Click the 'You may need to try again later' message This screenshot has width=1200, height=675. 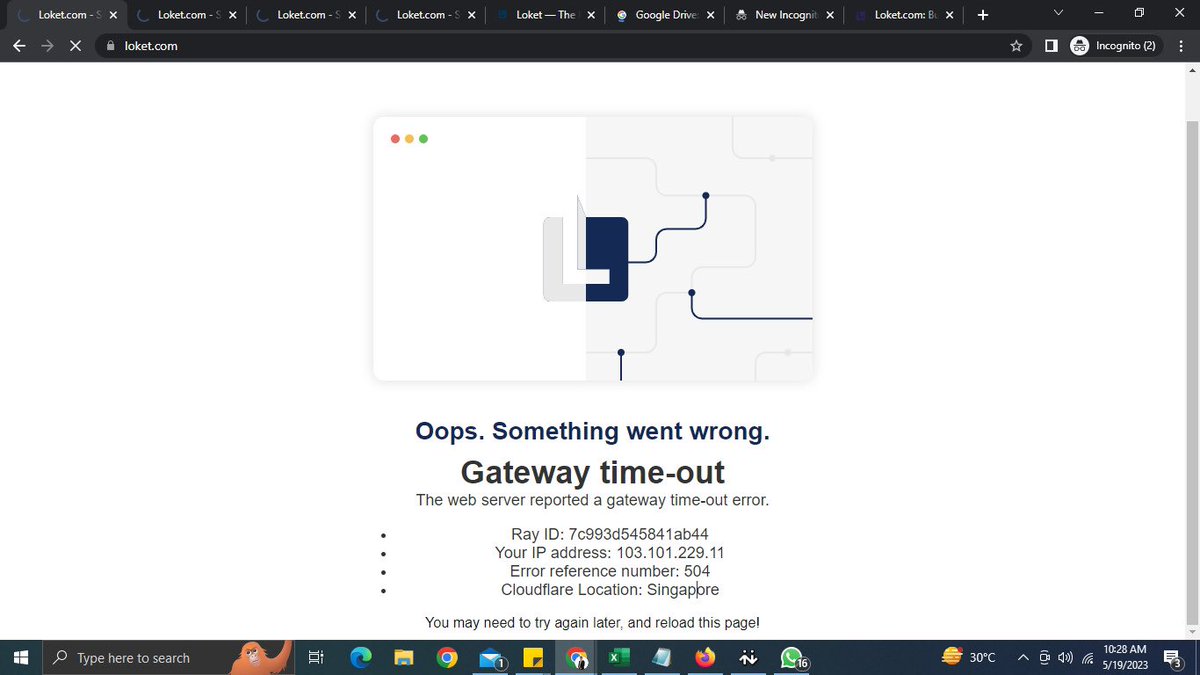pos(592,622)
